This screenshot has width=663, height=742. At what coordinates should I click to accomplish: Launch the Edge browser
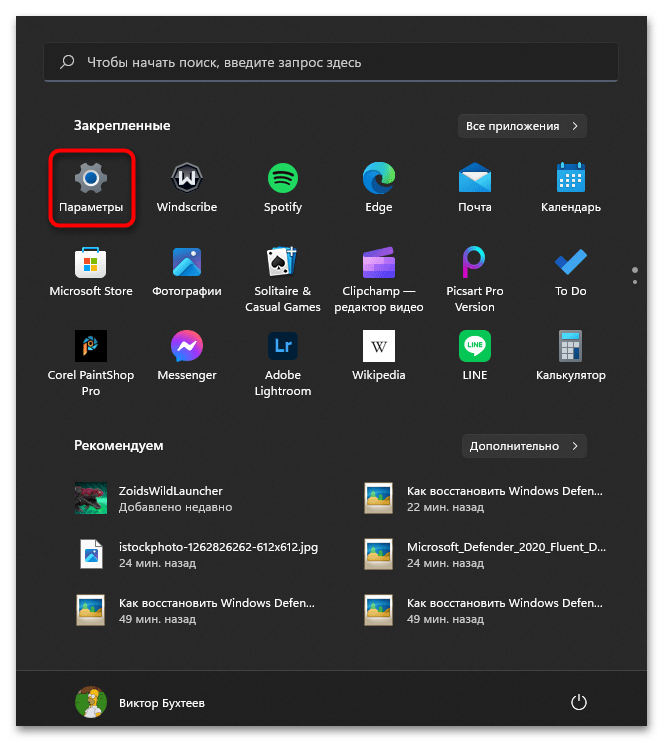click(379, 188)
